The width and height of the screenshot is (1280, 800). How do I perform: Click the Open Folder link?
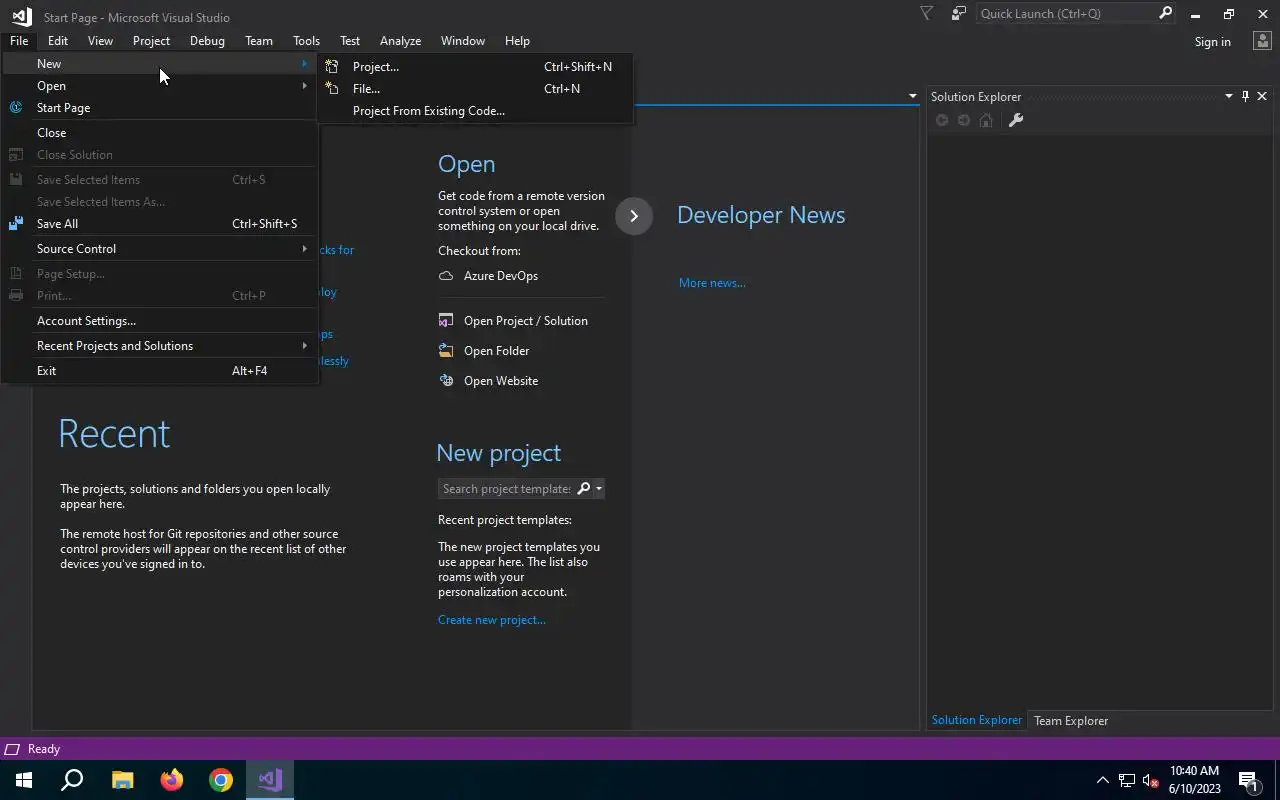pos(497,350)
